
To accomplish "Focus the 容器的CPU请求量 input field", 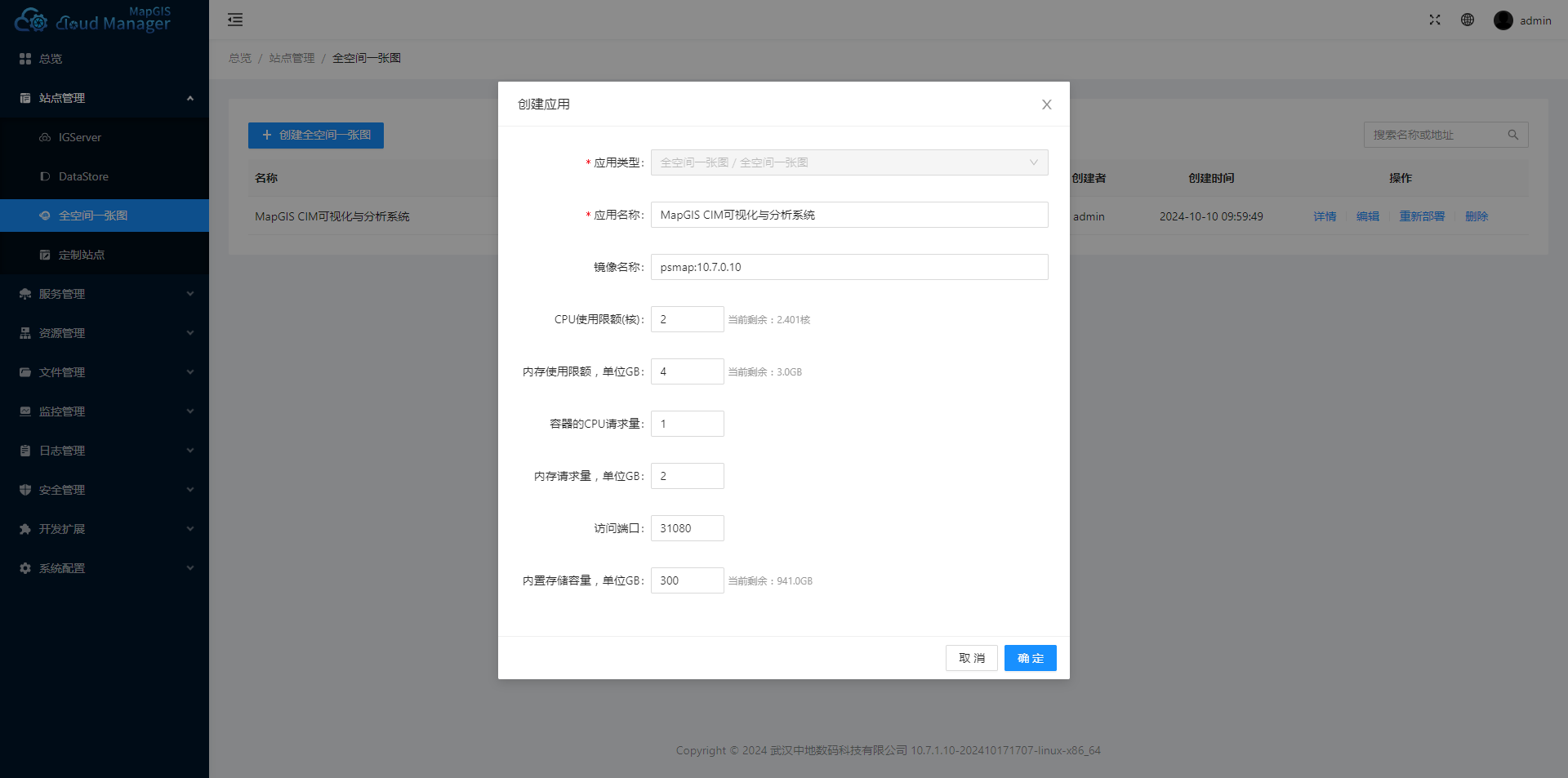I will [x=687, y=424].
